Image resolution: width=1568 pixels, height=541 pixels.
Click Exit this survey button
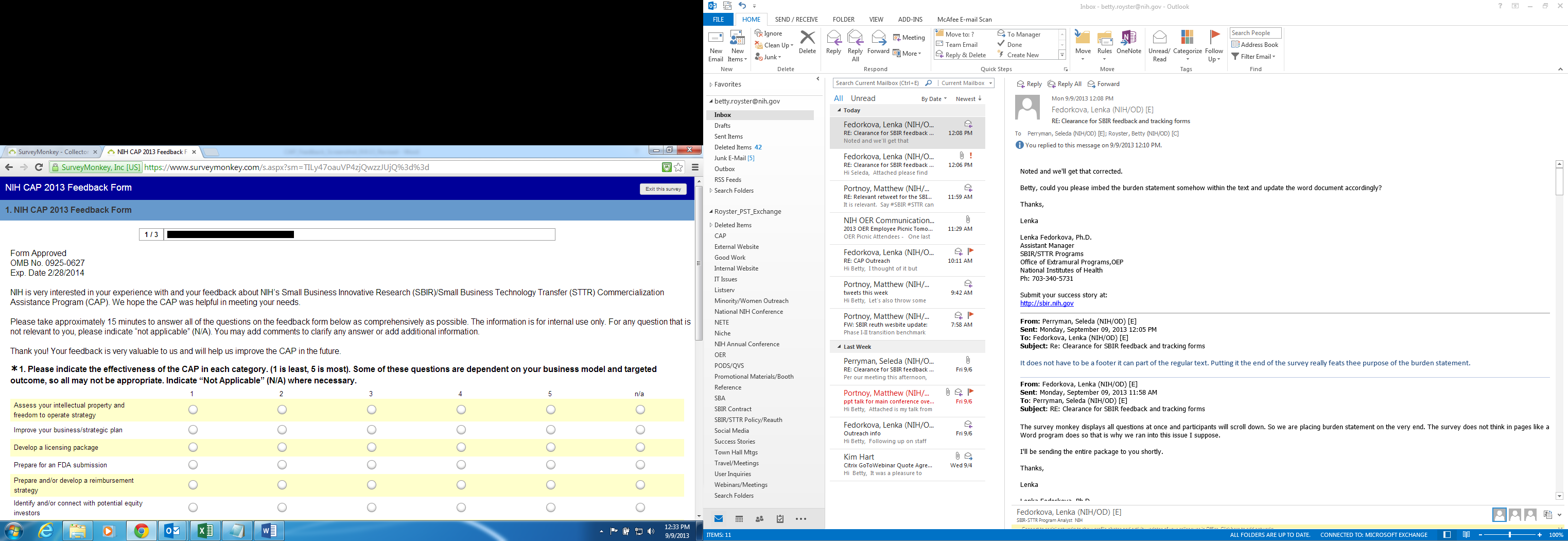coord(663,189)
